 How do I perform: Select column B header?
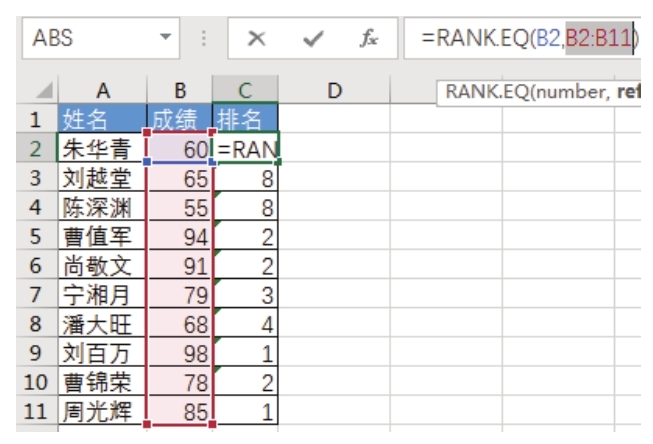180,92
